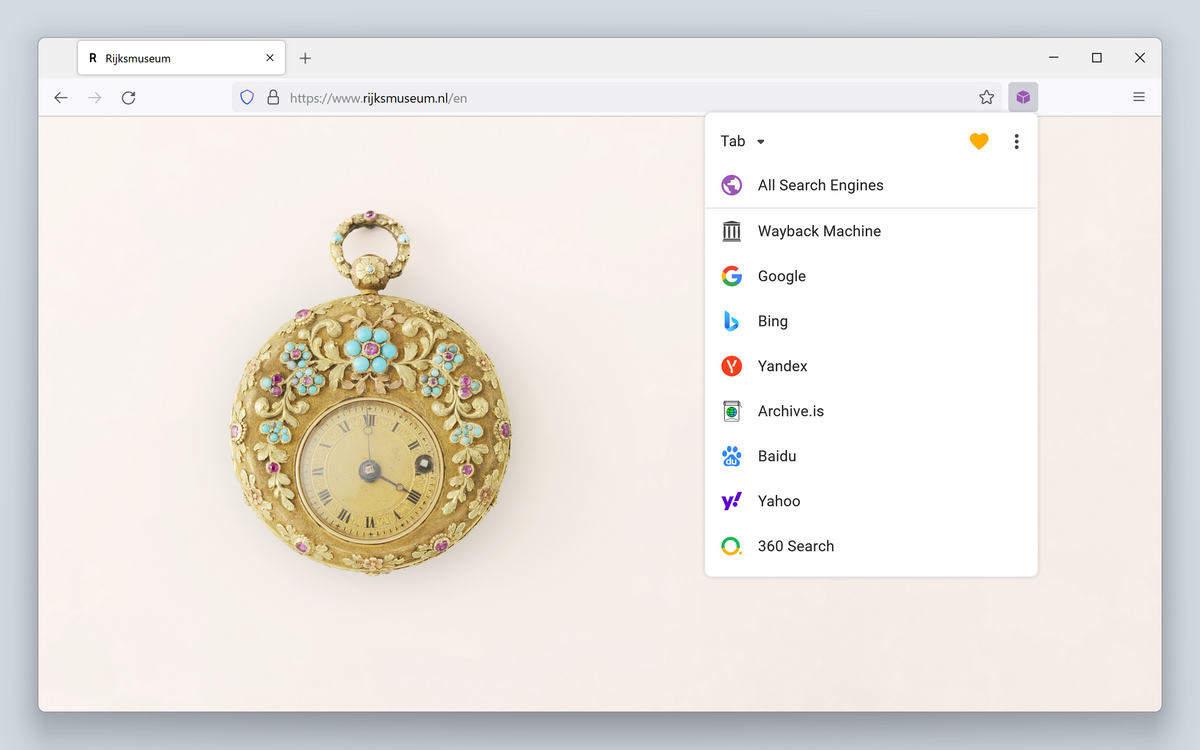Click the pocket watch image on the page

click(370, 392)
